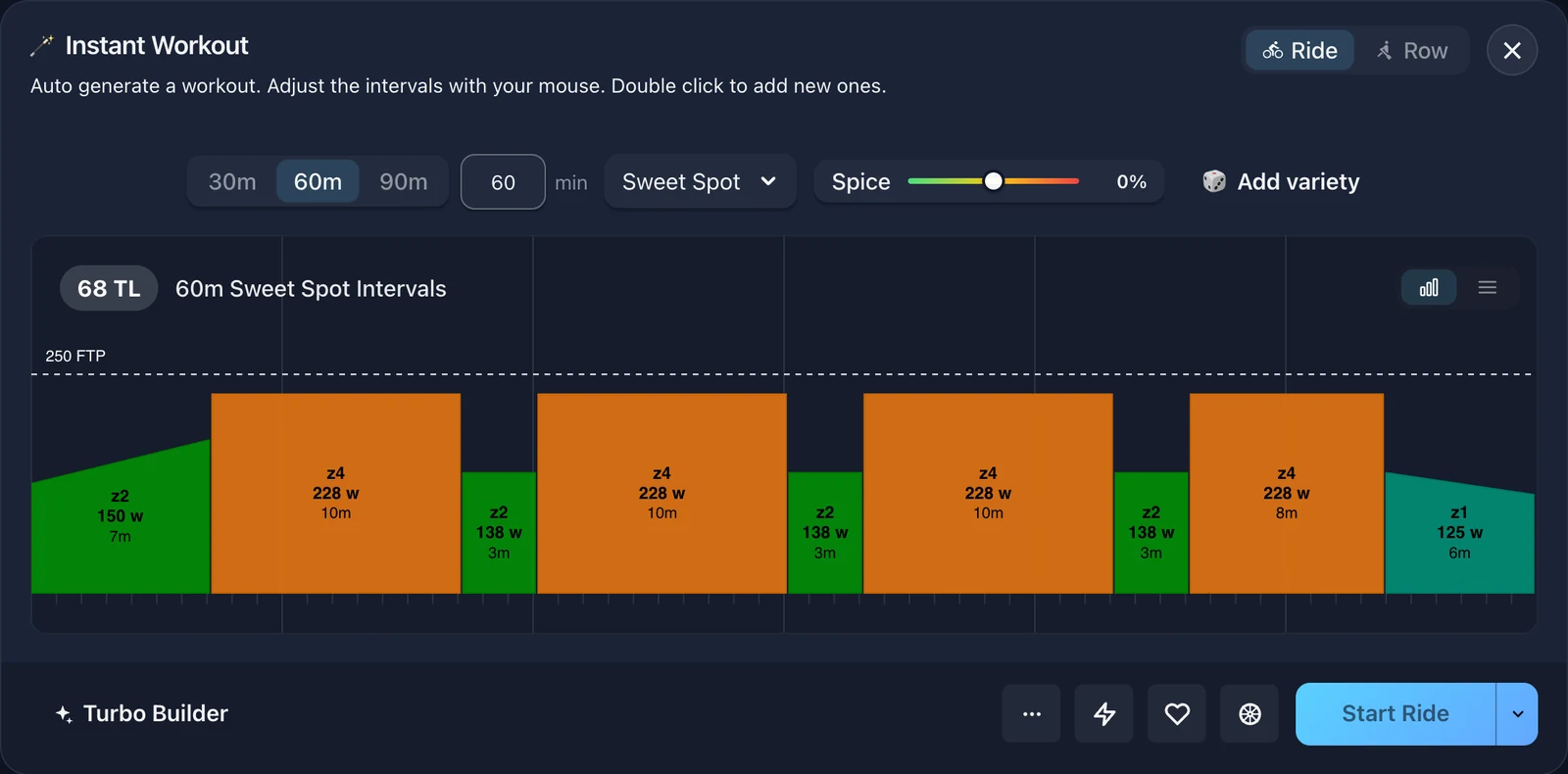
Task: Select Row workout mode
Action: pos(1411,50)
